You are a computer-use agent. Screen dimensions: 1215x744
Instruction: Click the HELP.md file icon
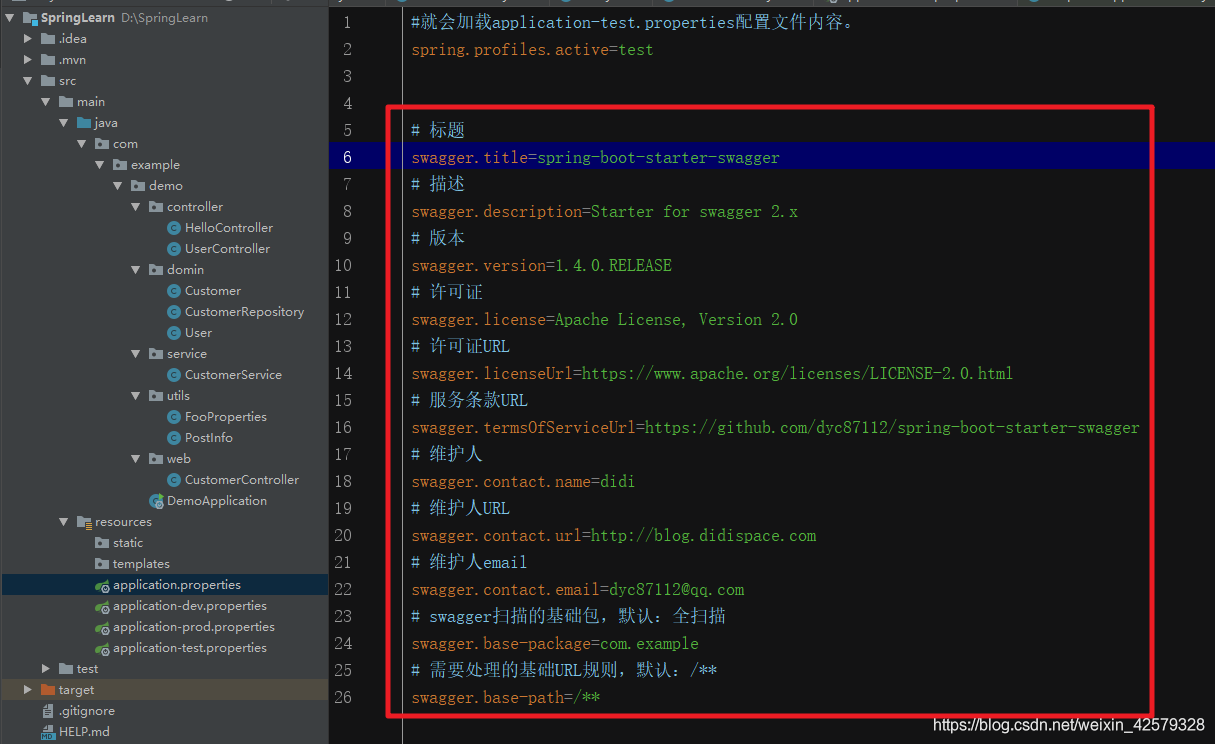point(48,732)
